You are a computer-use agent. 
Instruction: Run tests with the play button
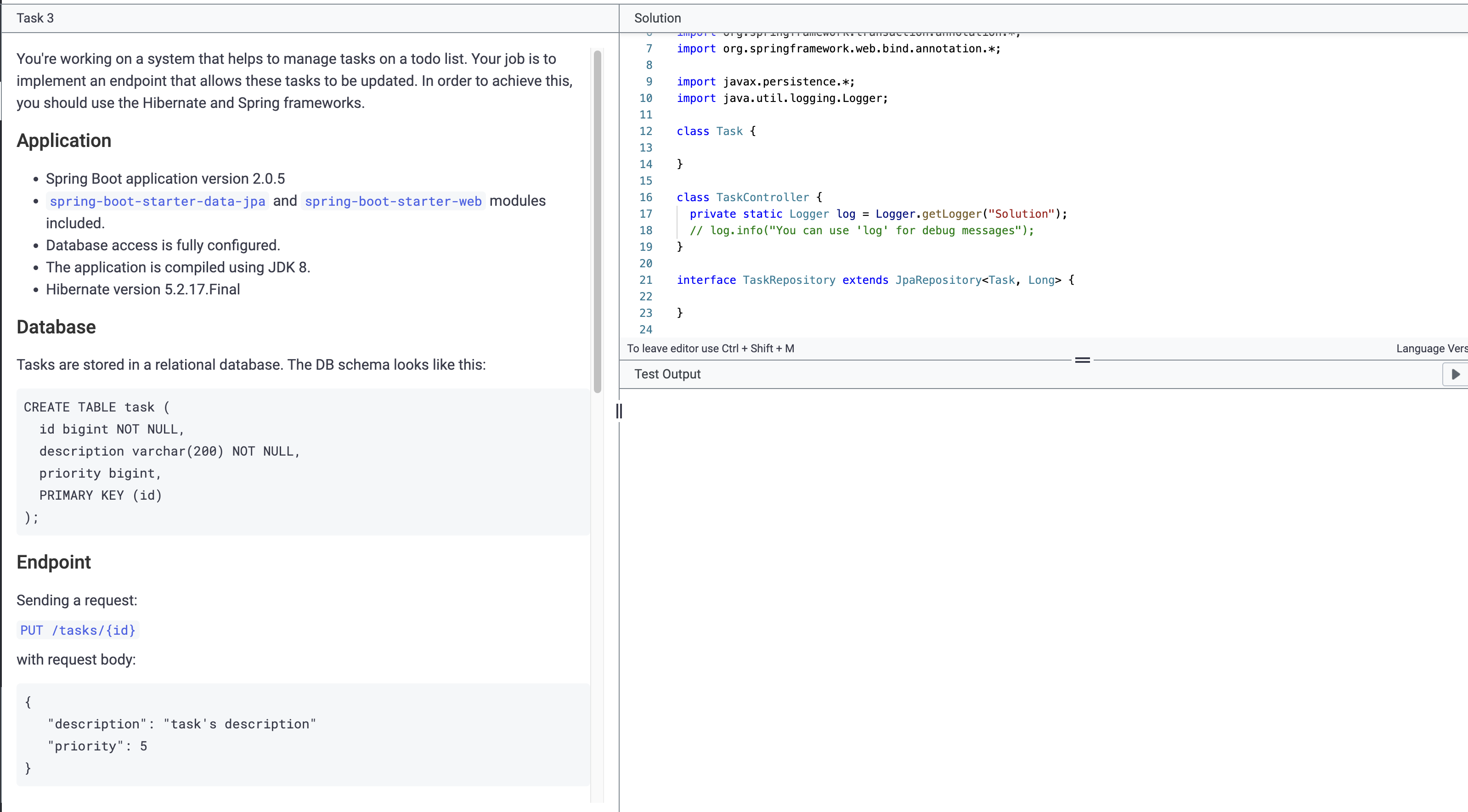click(1455, 374)
